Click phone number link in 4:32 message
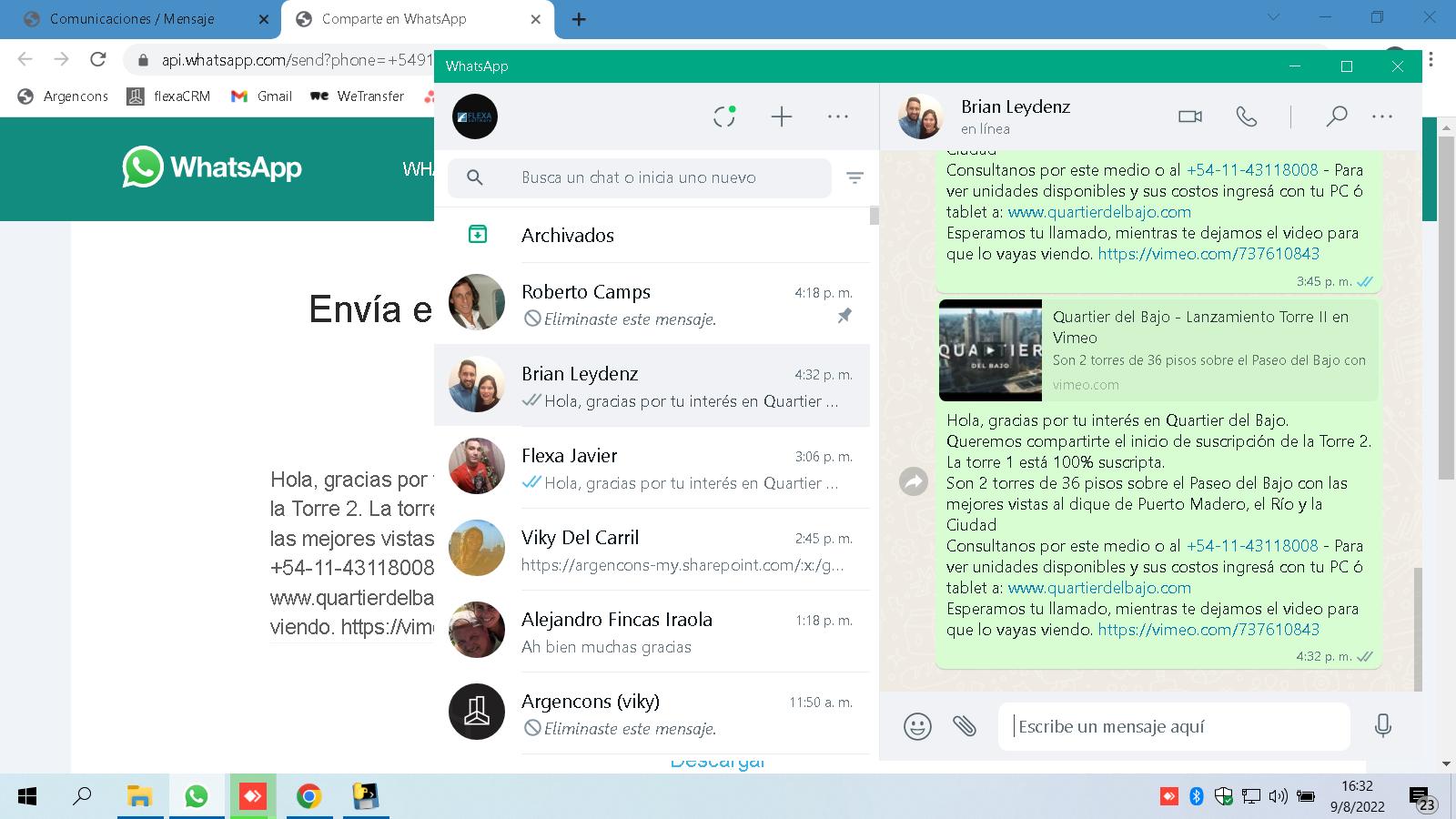This screenshot has height=819, width=1456. coord(1252,546)
